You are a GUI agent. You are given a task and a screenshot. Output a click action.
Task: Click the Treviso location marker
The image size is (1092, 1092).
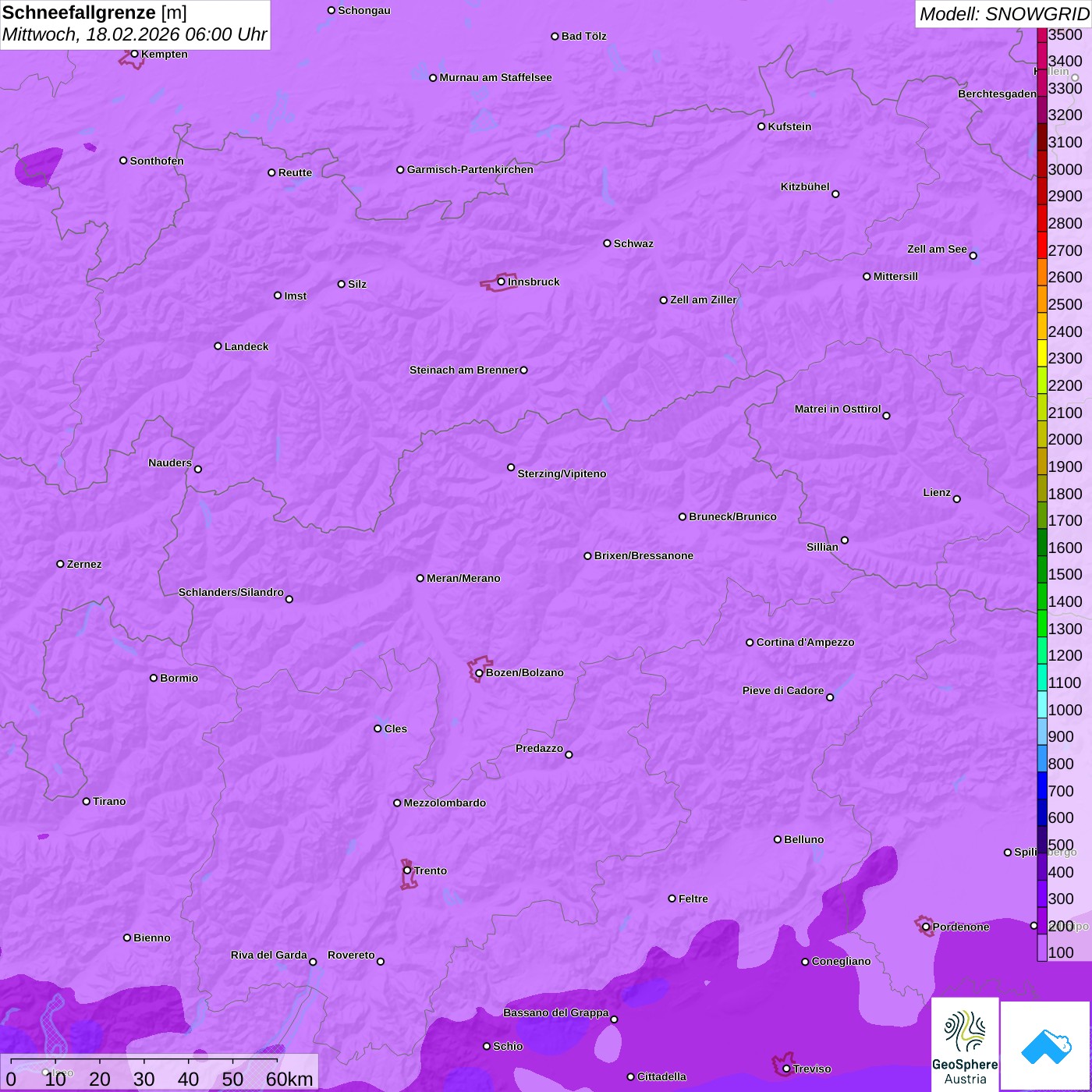(786, 1069)
